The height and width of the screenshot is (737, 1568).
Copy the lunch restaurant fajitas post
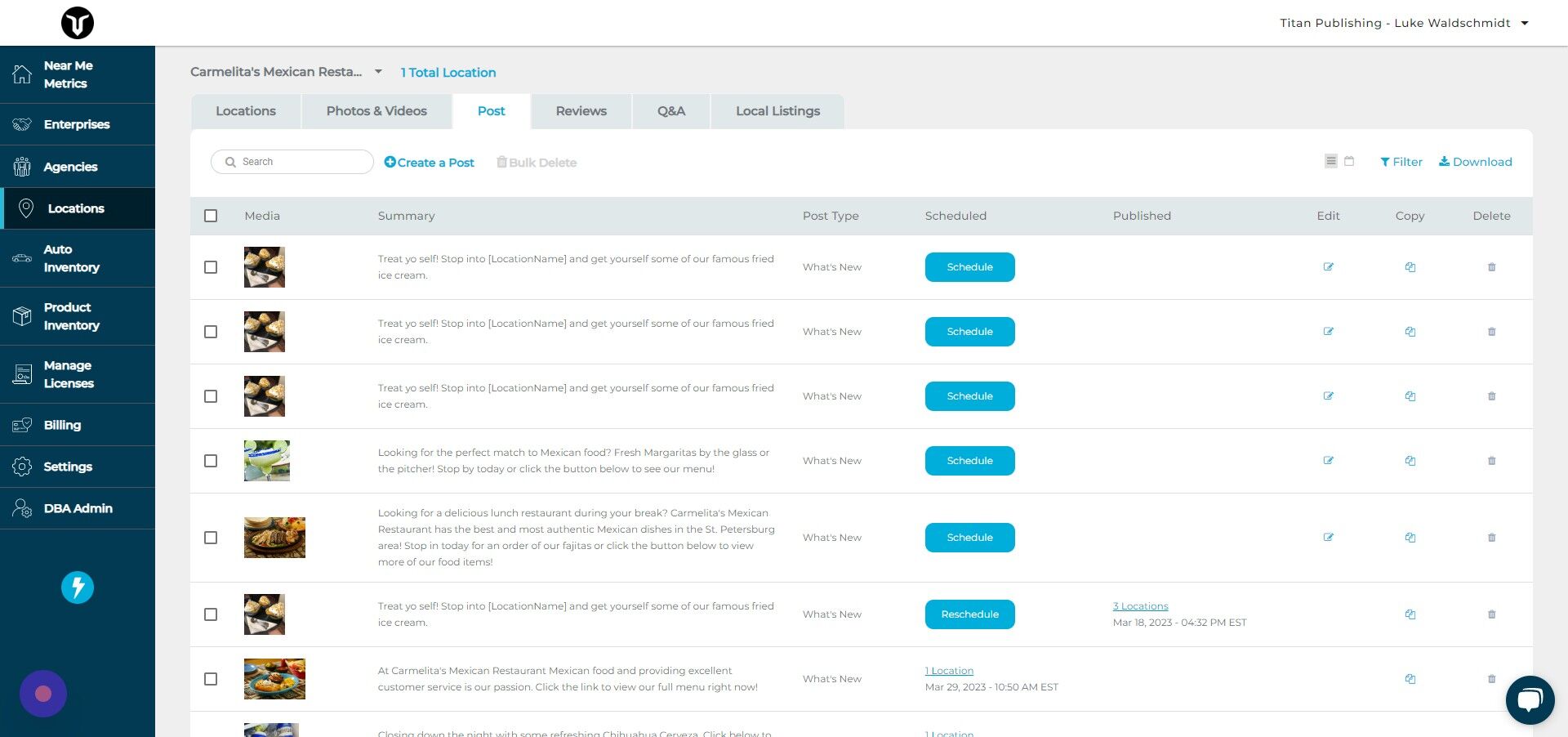[x=1410, y=538]
